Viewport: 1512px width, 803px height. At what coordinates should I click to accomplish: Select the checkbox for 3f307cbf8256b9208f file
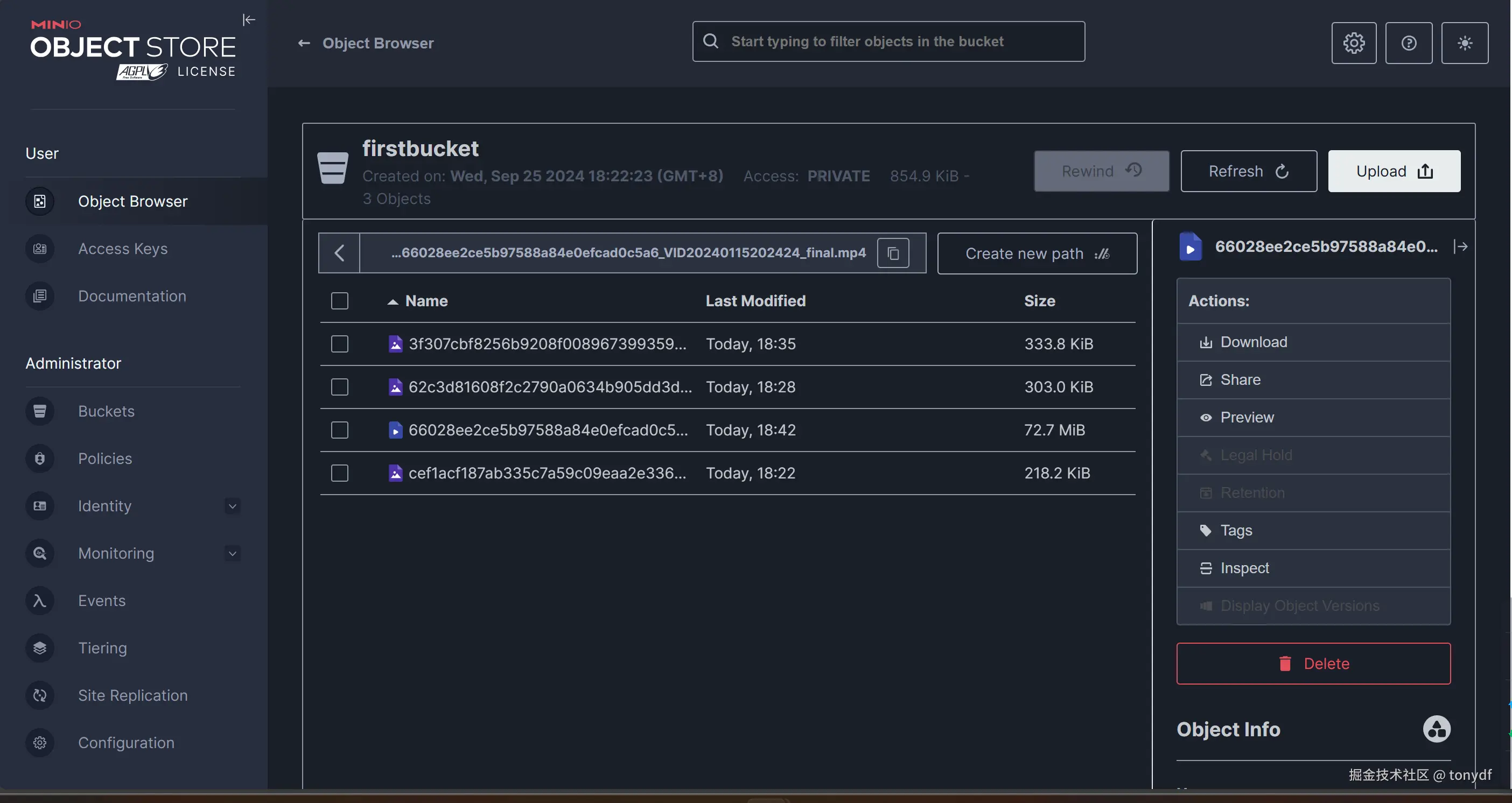coord(340,344)
